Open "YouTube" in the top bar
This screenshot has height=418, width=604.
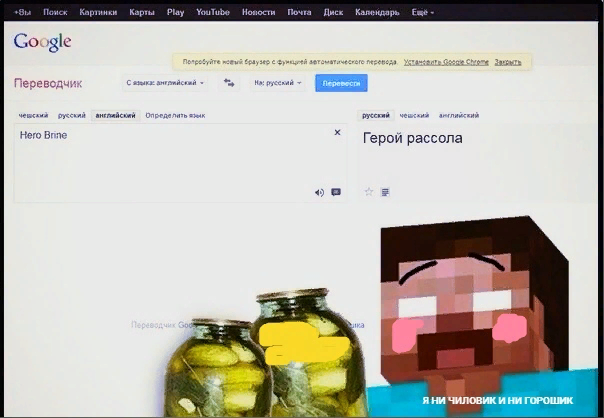point(213,12)
